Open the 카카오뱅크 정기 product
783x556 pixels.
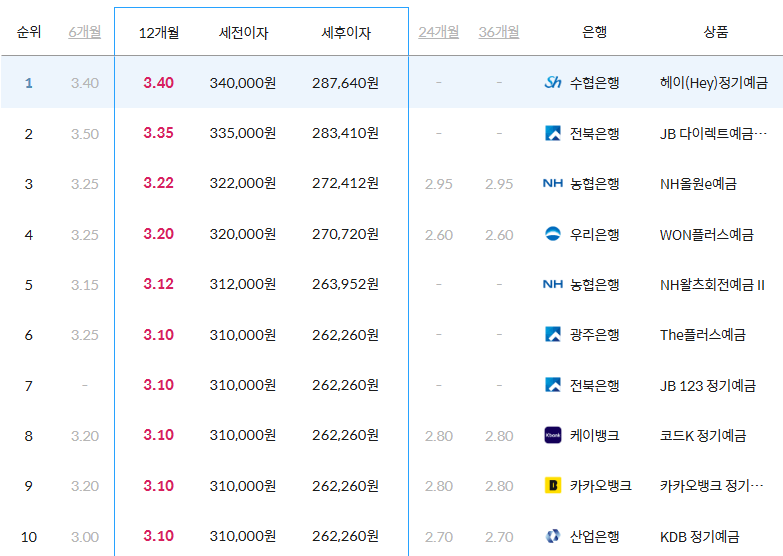(x=712, y=486)
